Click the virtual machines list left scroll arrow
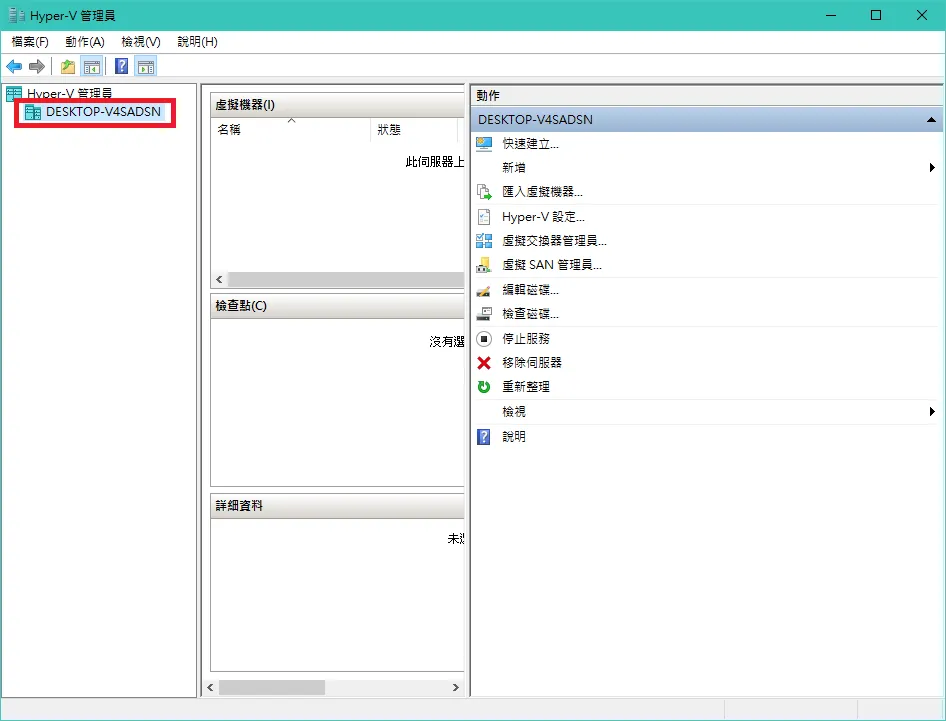Screen dimensions: 946x721 click(x=219, y=279)
